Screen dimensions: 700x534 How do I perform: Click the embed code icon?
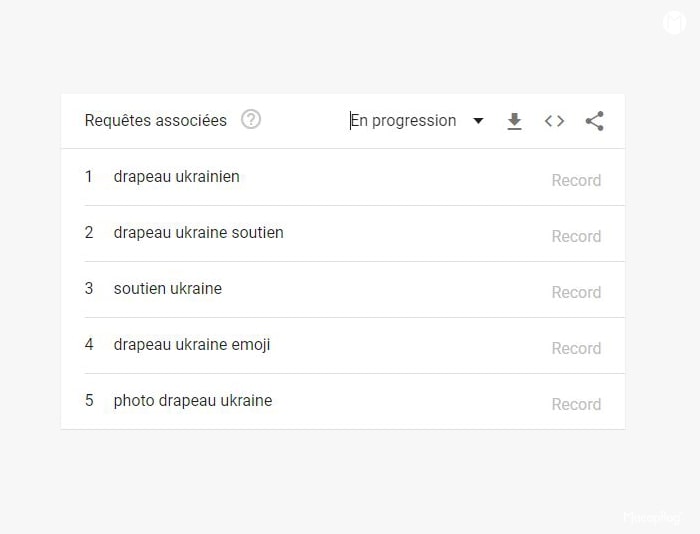click(x=554, y=121)
